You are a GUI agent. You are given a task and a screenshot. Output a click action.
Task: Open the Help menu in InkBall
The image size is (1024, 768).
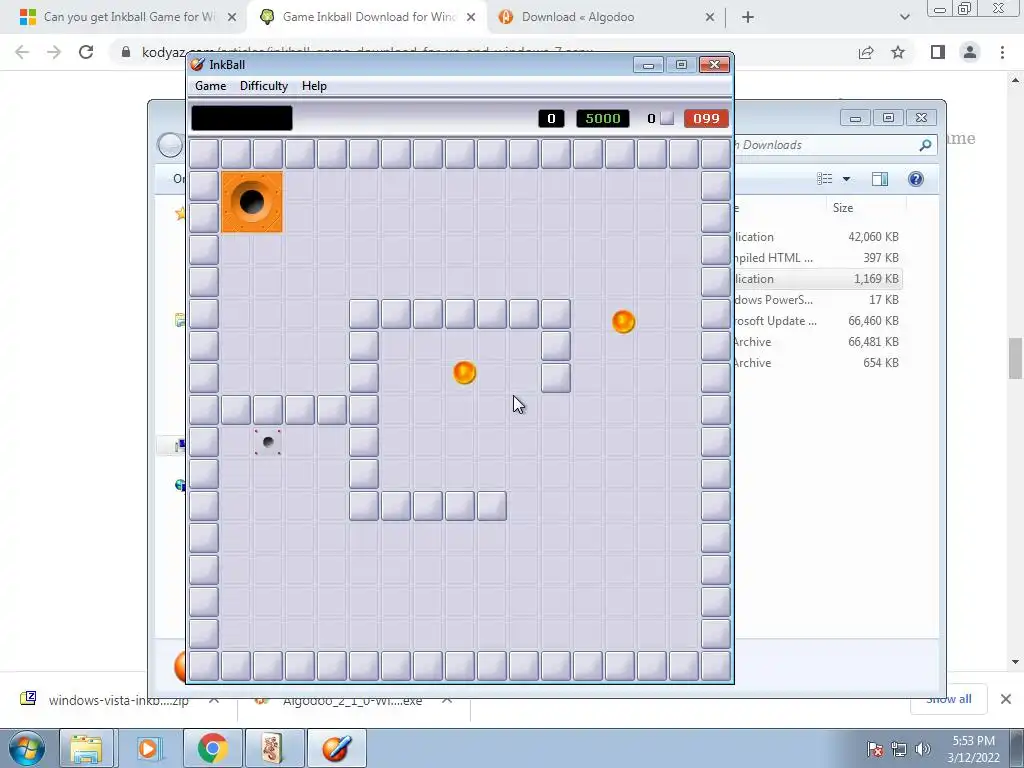(314, 86)
